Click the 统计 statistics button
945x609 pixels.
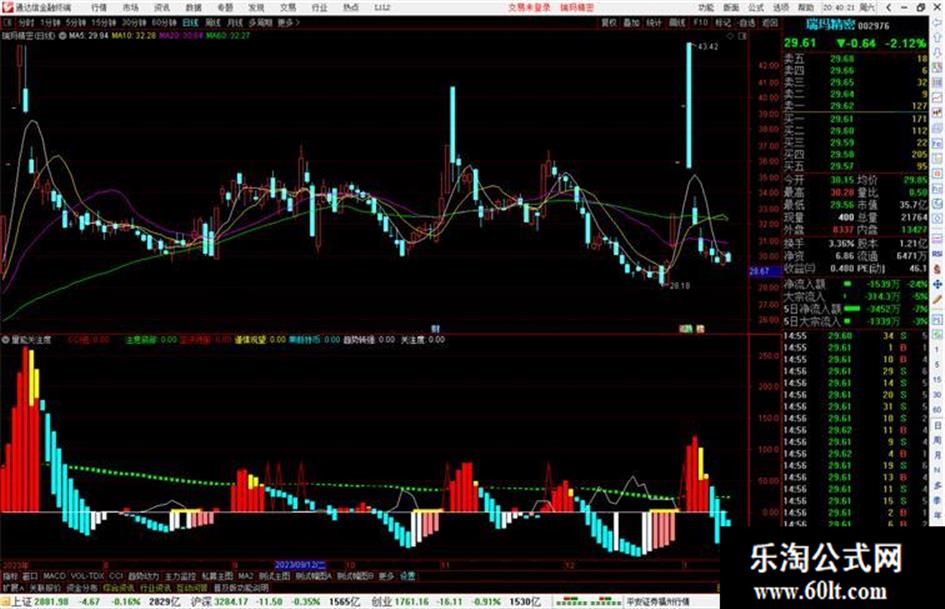654,22
